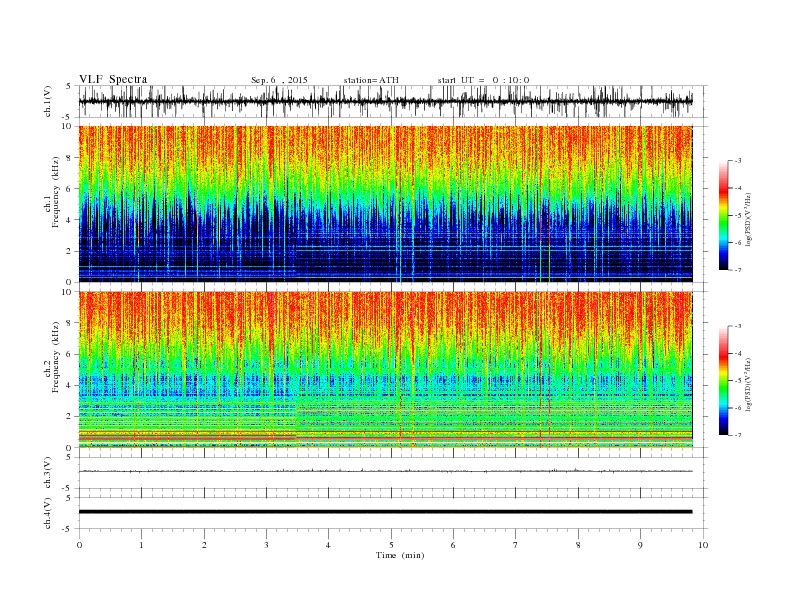Click inside the ch.2 spectrogram plot
Image resolution: width=792 pixels, height=612 pixels.
pyautogui.click(x=385, y=369)
